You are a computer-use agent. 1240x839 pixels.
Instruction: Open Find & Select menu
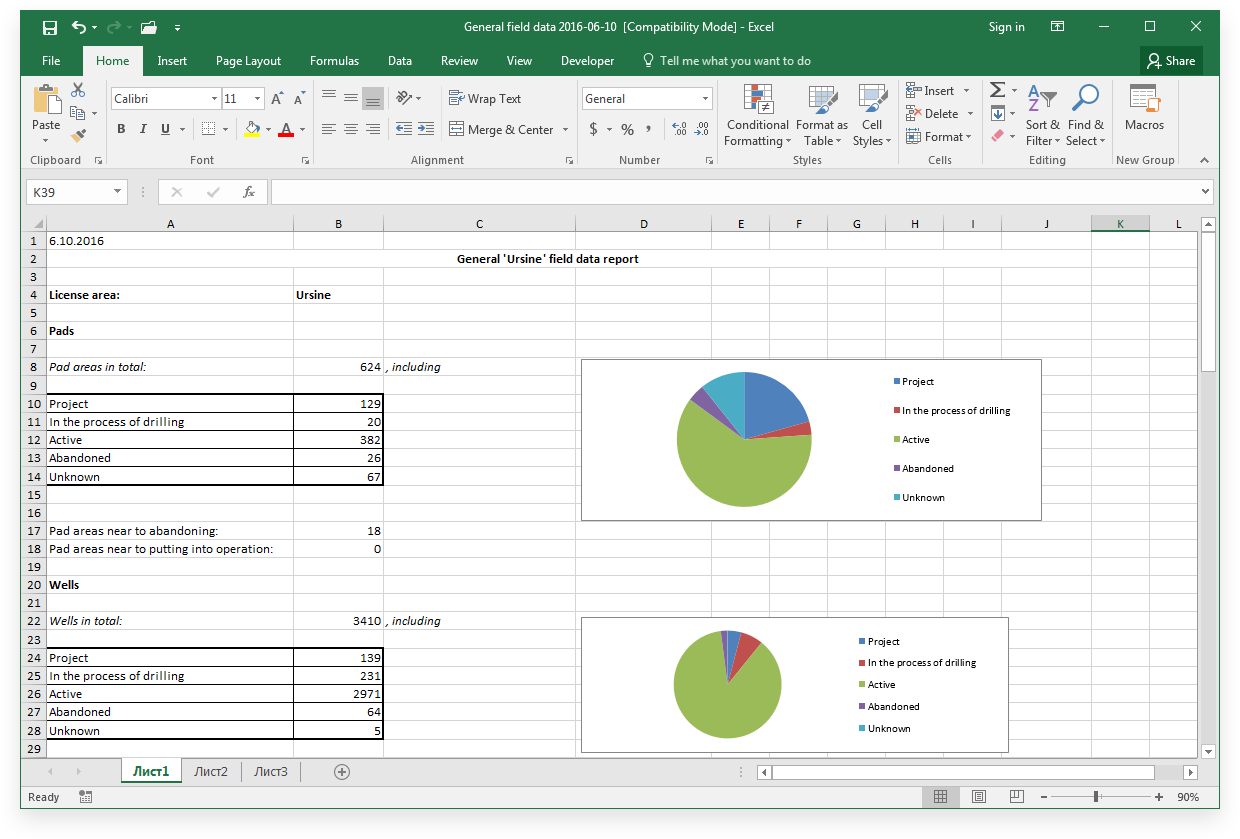(1086, 116)
